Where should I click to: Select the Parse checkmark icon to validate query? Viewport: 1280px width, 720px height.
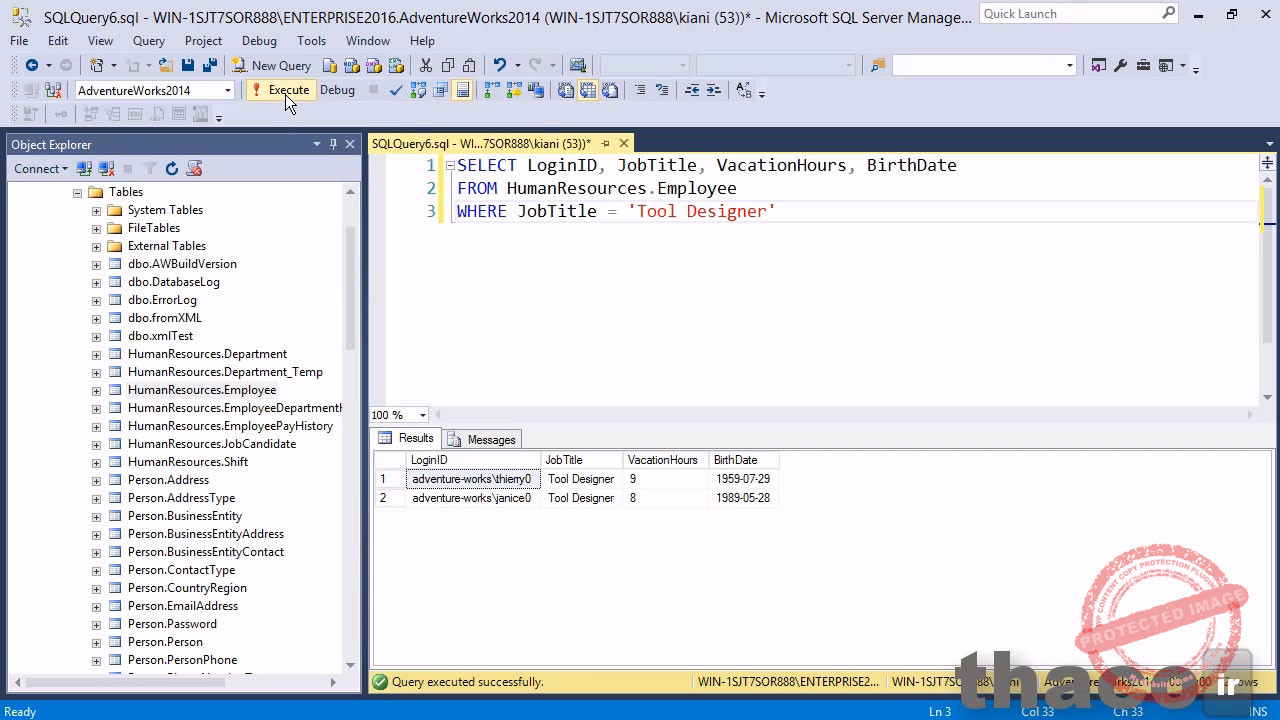tap(396, 90)
